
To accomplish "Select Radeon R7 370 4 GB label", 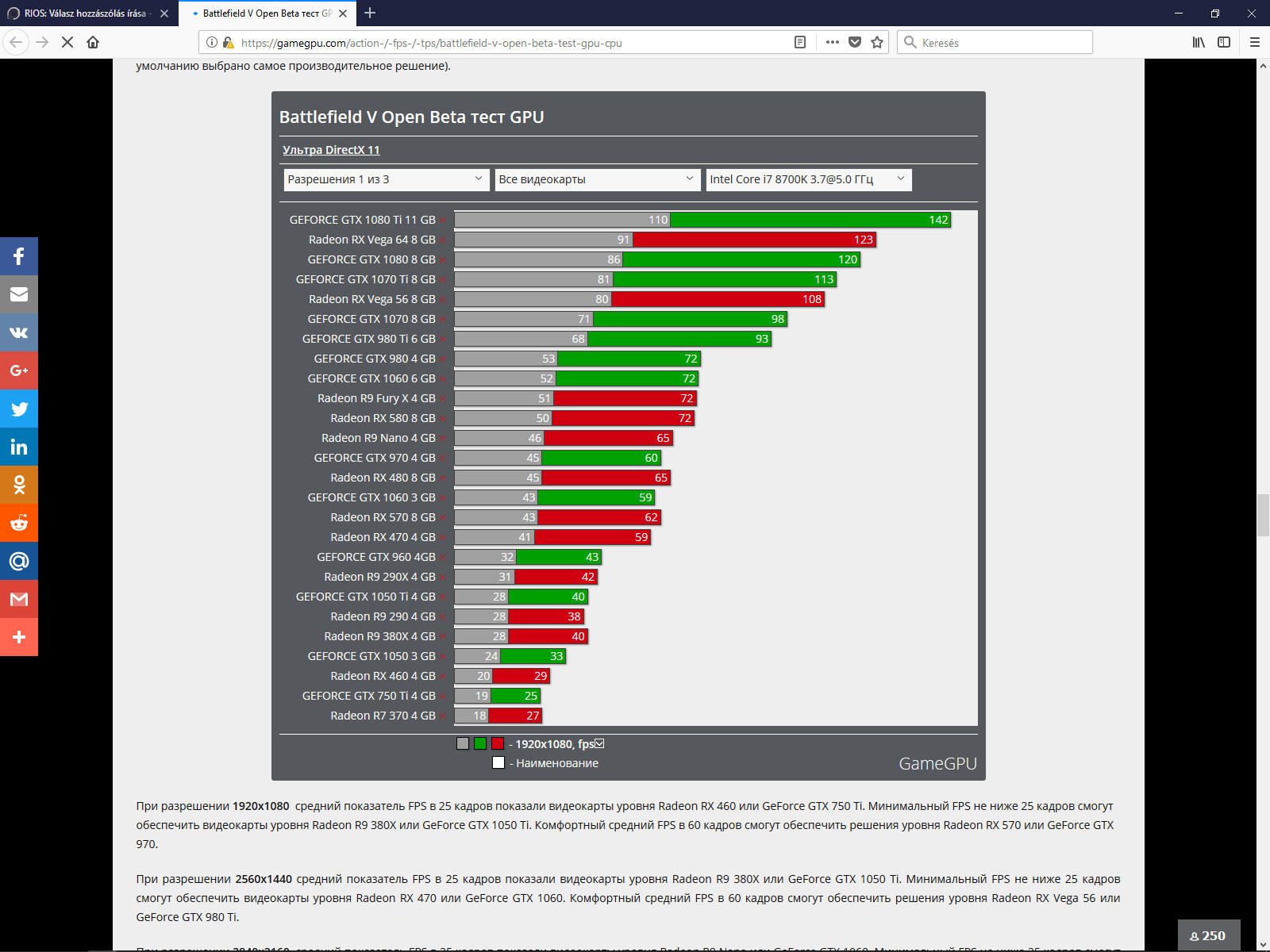I will coord(383,716).
